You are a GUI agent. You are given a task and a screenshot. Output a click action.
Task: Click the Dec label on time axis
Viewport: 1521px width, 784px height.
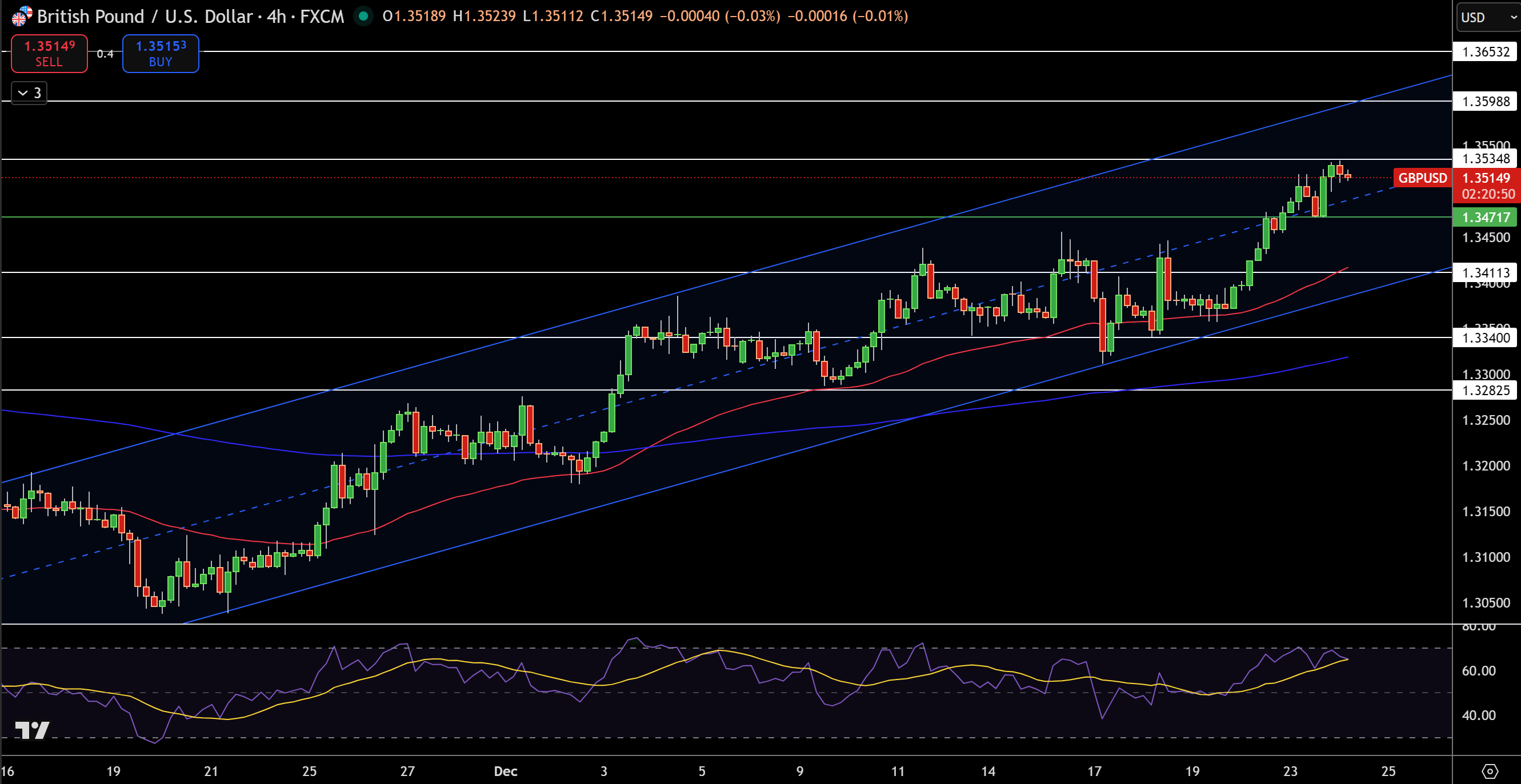coord(506,771)
